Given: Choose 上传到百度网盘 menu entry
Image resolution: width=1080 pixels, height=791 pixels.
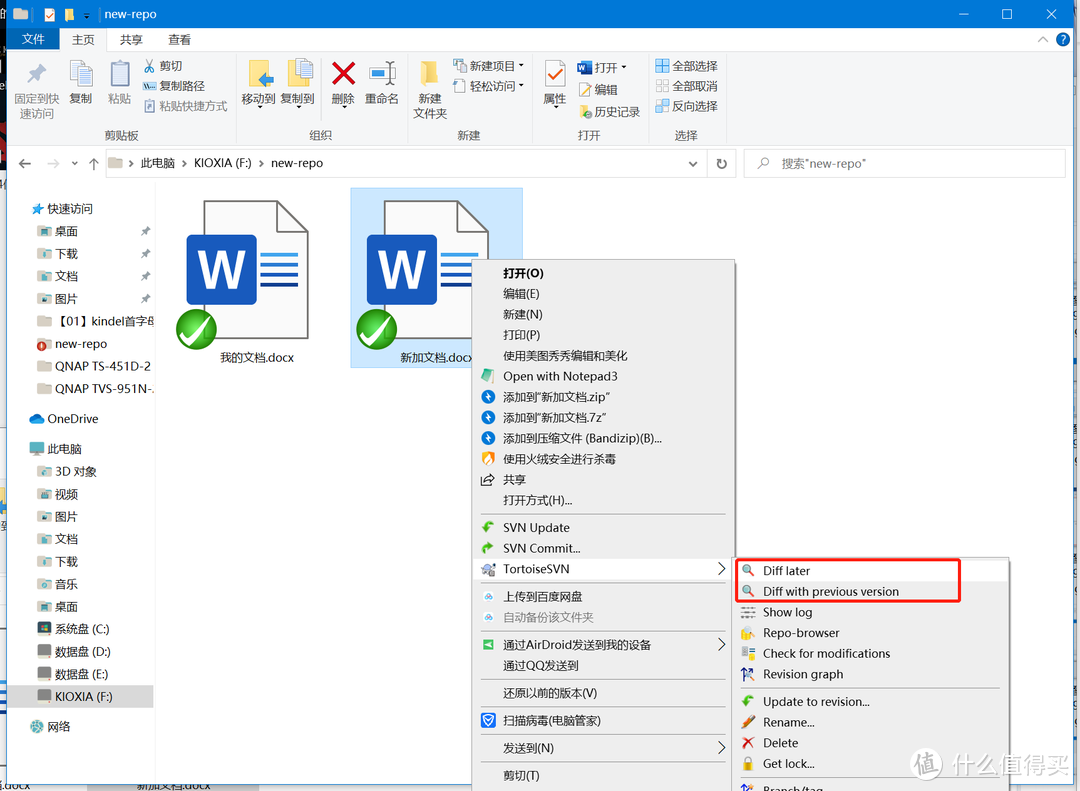Looking at the screenshot, I should click(x=603, y=597).
